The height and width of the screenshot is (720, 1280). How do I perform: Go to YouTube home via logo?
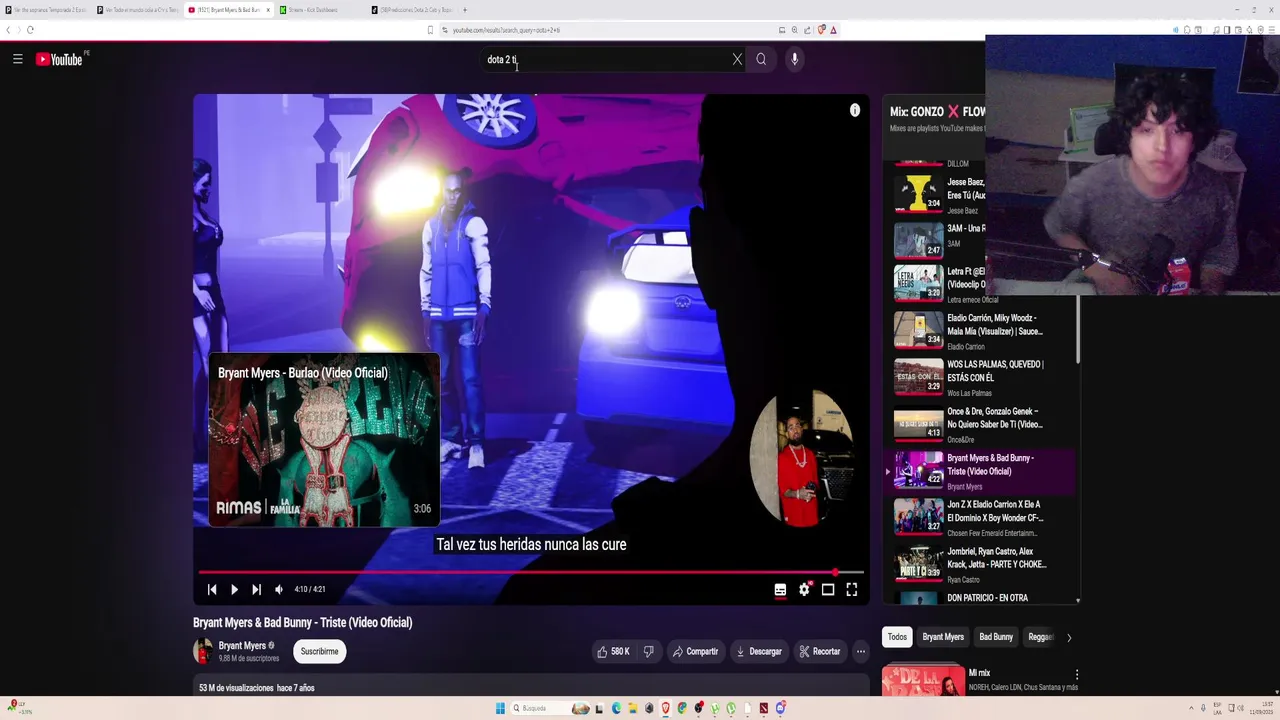pyautogui.click(x=59, y=59)
